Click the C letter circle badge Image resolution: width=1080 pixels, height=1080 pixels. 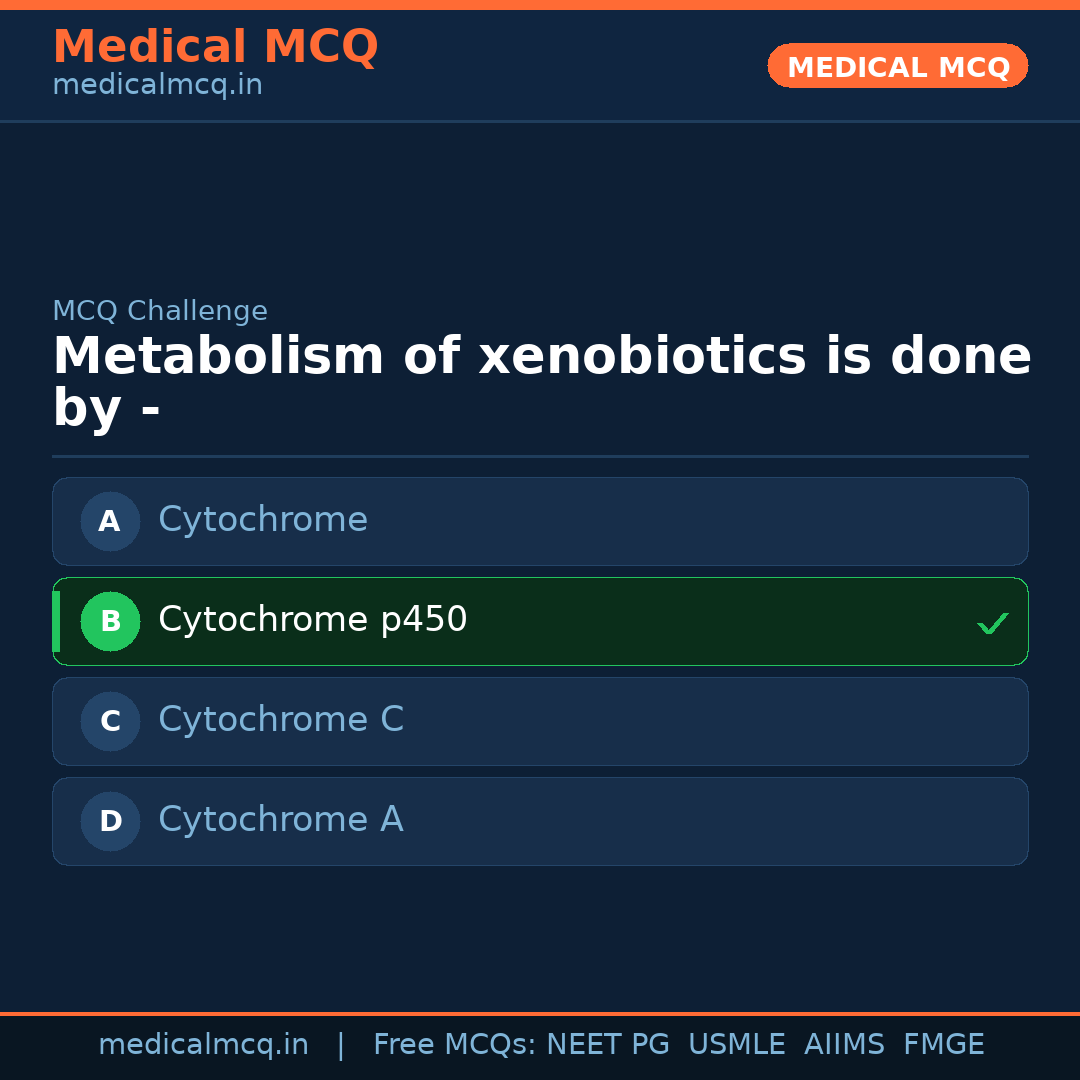110,721
